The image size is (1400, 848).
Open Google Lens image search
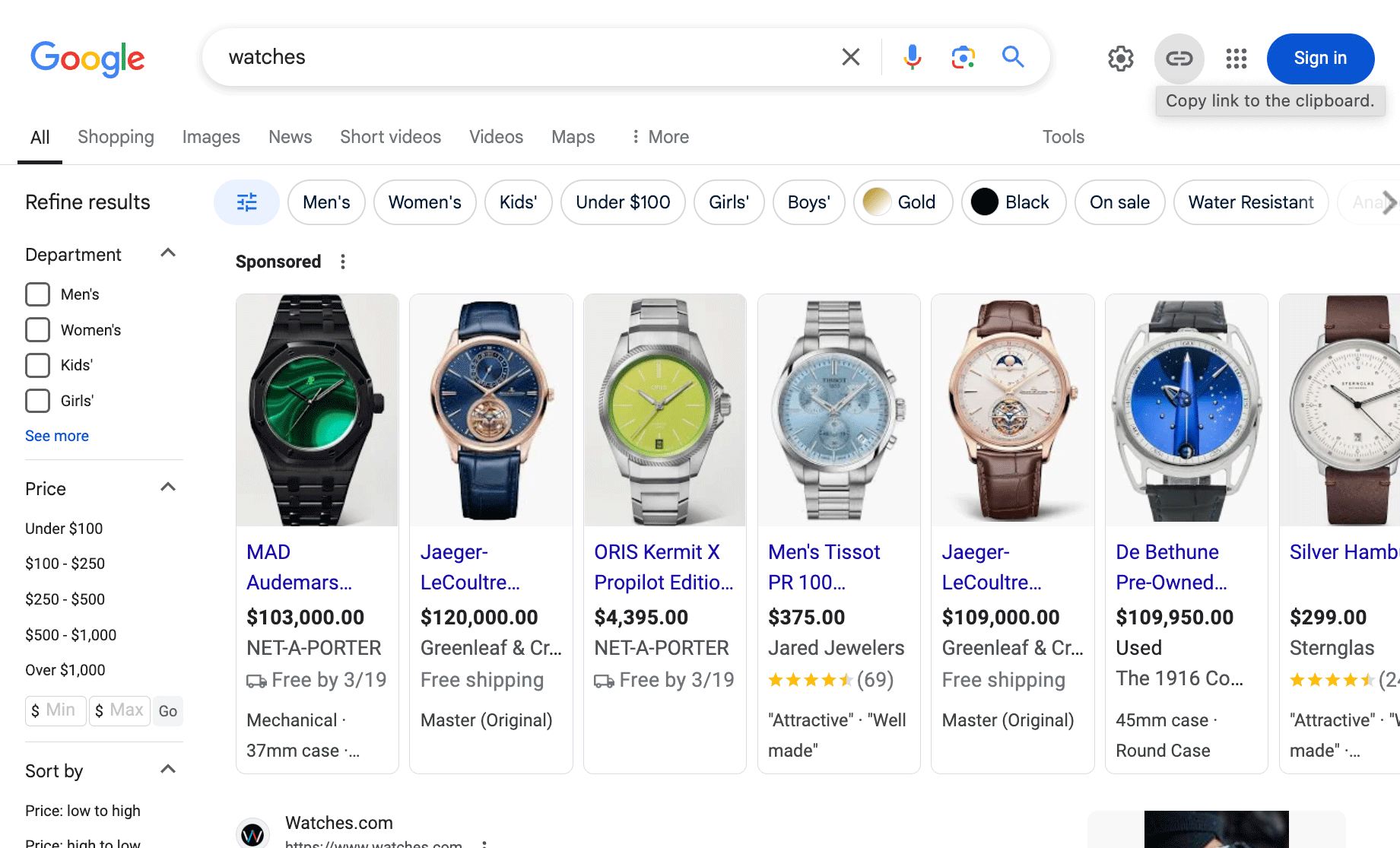click(x=963, y=57)
